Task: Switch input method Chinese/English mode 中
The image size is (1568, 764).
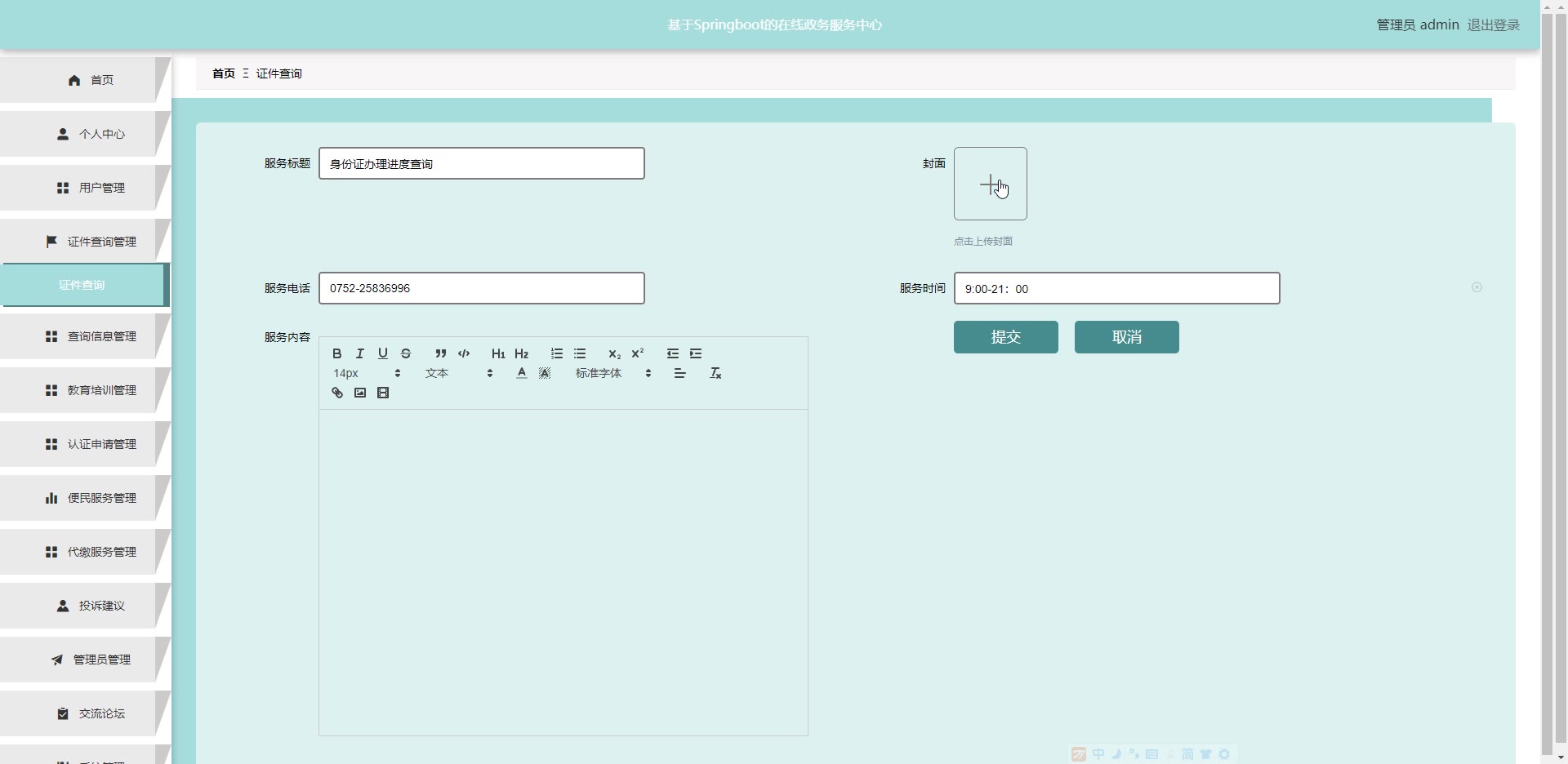Action: 1098,754
